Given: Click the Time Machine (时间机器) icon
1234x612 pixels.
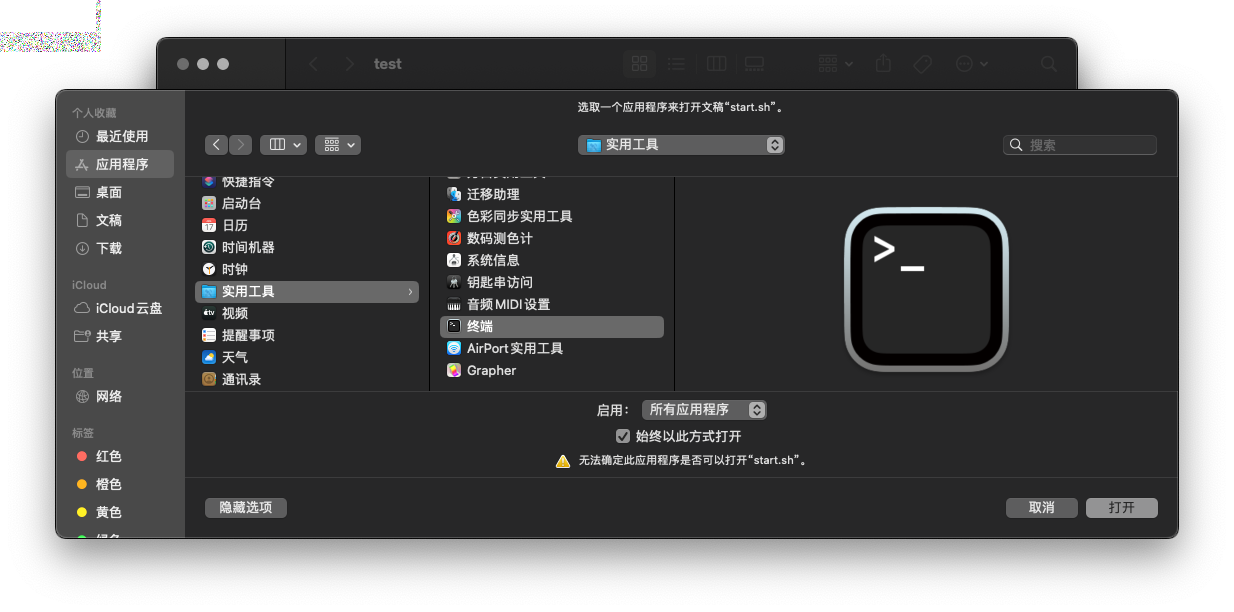Looking at the screenshot, I should click(x=209, y=247).
